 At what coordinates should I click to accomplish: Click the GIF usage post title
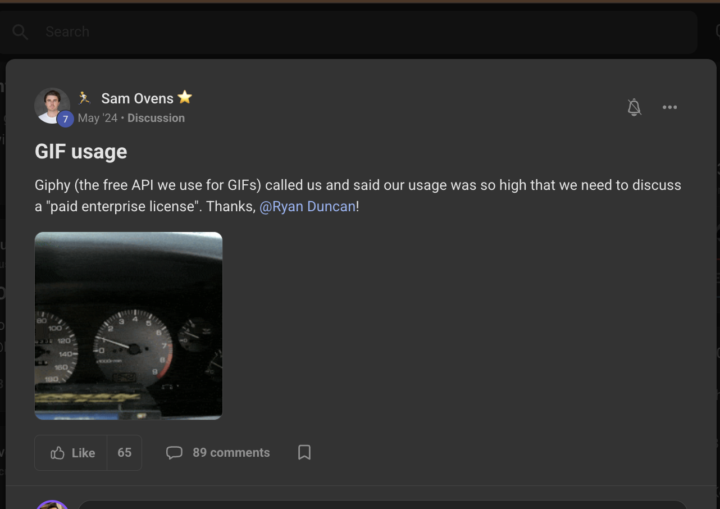[81, 152]
